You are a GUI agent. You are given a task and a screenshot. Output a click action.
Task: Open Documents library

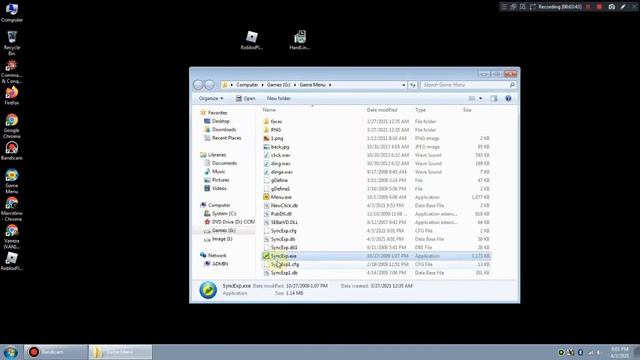point(224,163)
